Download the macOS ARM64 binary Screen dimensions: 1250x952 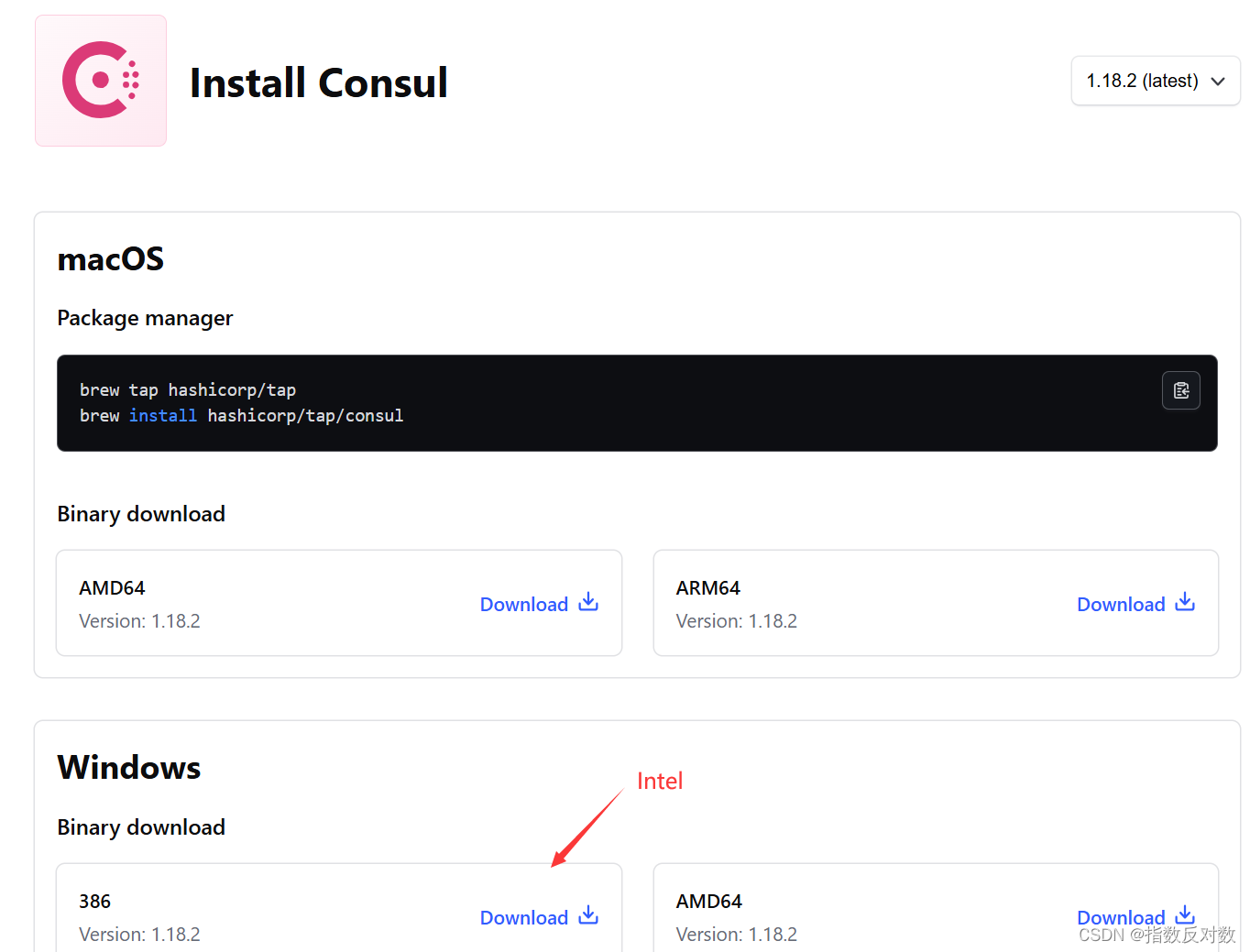pos(1135,604)
